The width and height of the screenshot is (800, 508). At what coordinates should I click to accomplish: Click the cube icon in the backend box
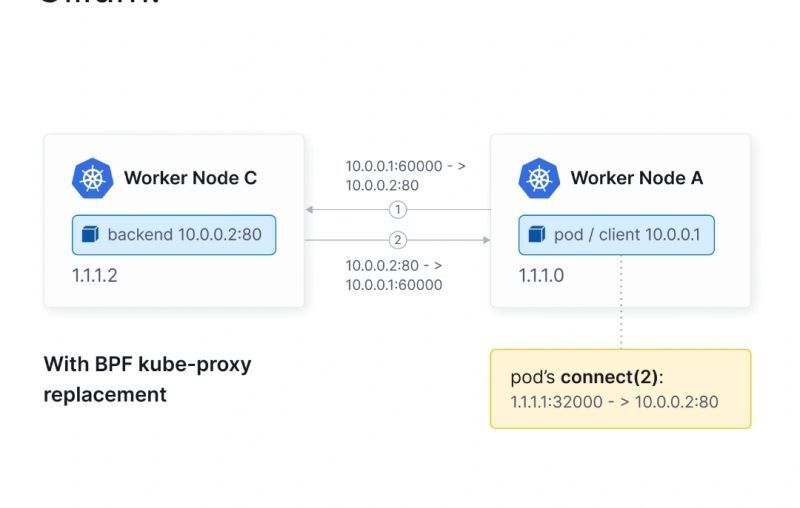pos(90,235)
